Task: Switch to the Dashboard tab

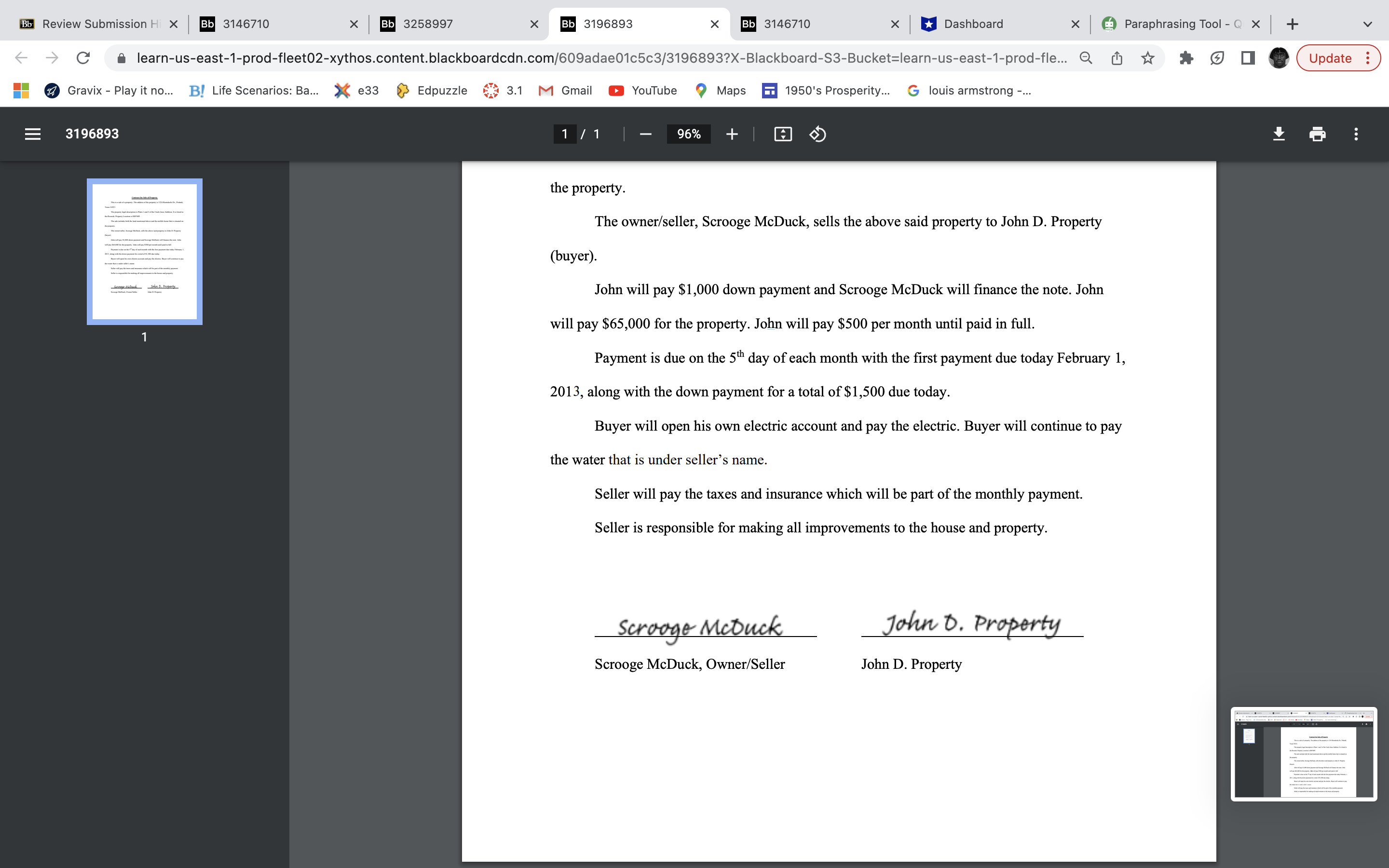Action: pyautogui.click(x=973, y=24)
